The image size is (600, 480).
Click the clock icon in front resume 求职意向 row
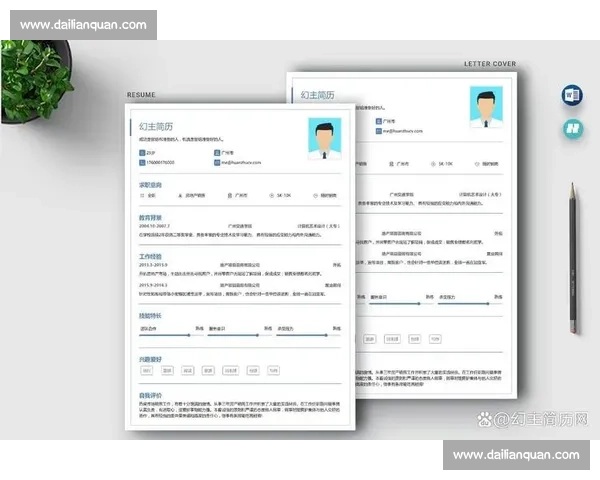(315, 196)
